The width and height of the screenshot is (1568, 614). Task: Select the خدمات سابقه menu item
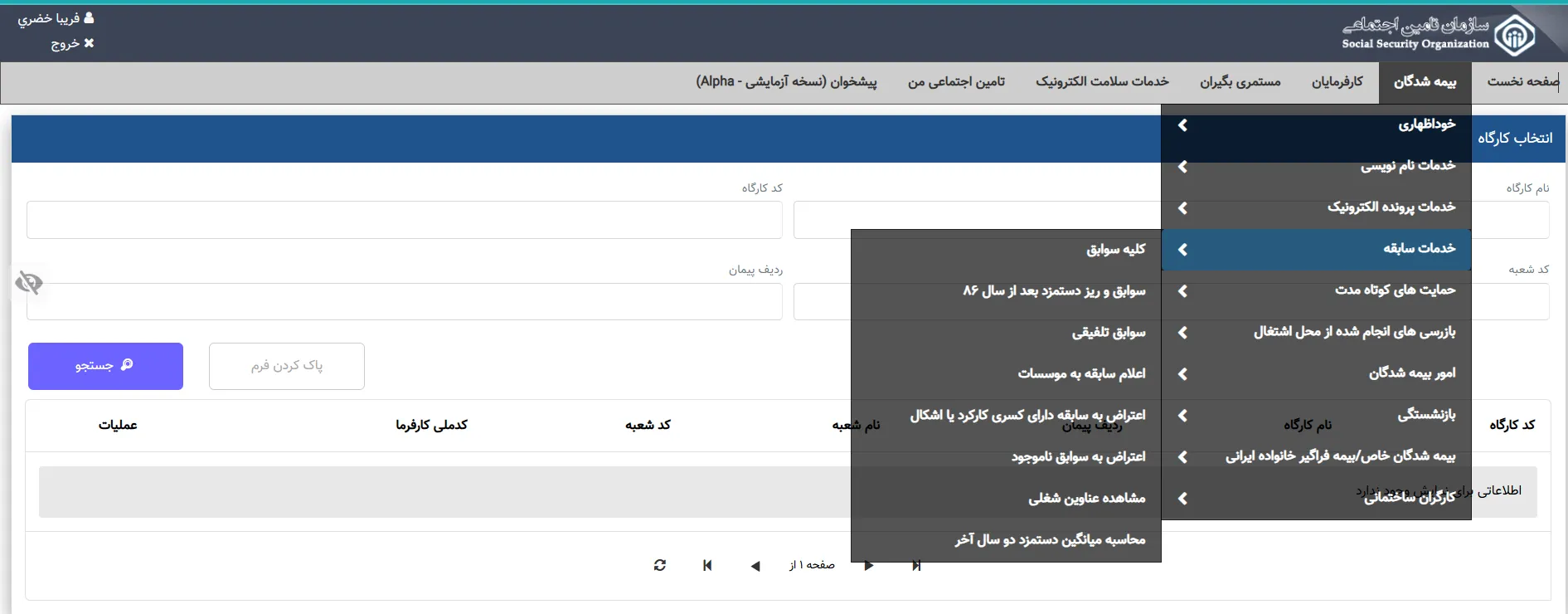pyautogui.click(x=1316, y=250)
